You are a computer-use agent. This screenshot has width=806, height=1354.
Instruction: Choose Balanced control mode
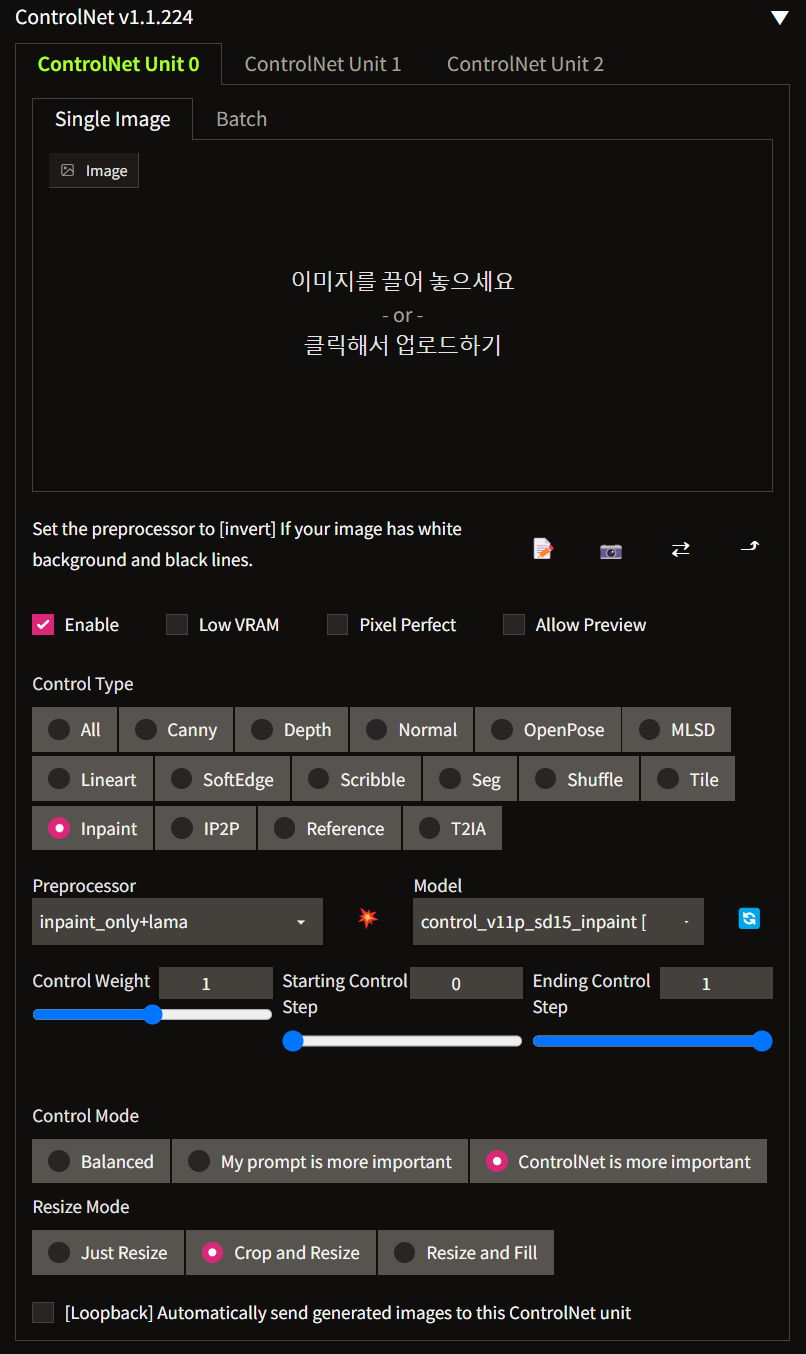(101, 1161)
